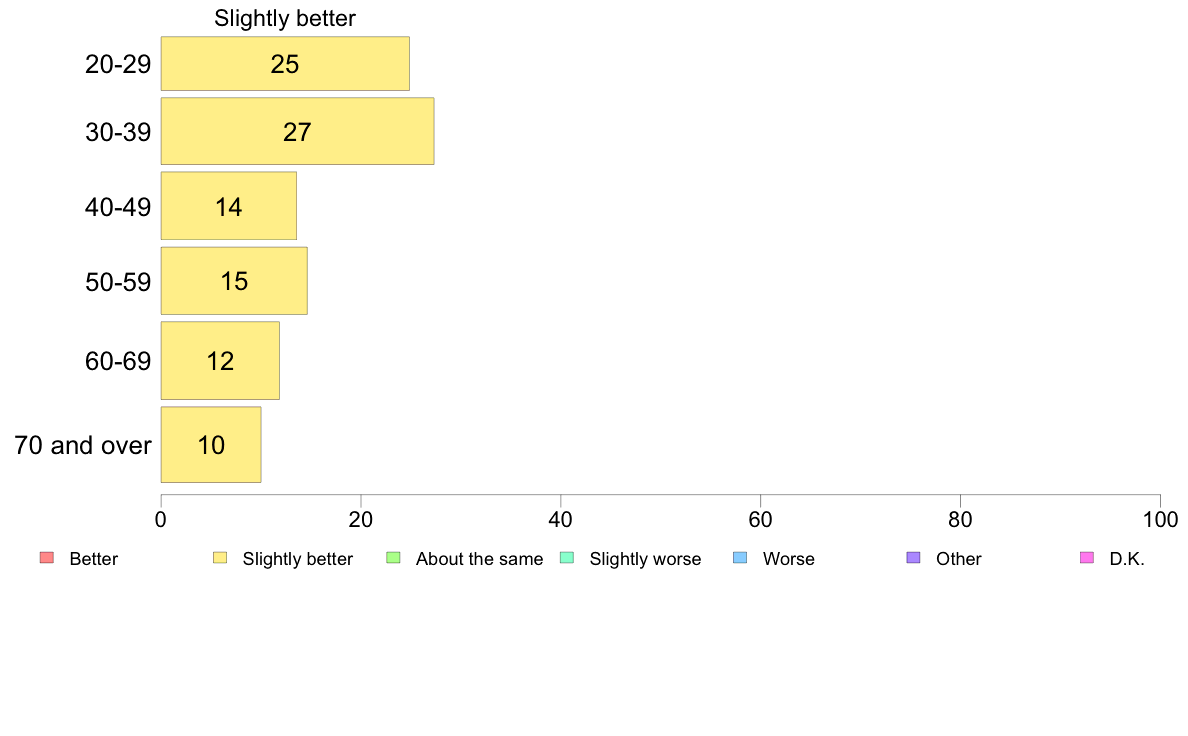Click the blue Worse legend swatch
Image resolution: width=1188 pixels, height=736 pixels.
tap(740, 558)
